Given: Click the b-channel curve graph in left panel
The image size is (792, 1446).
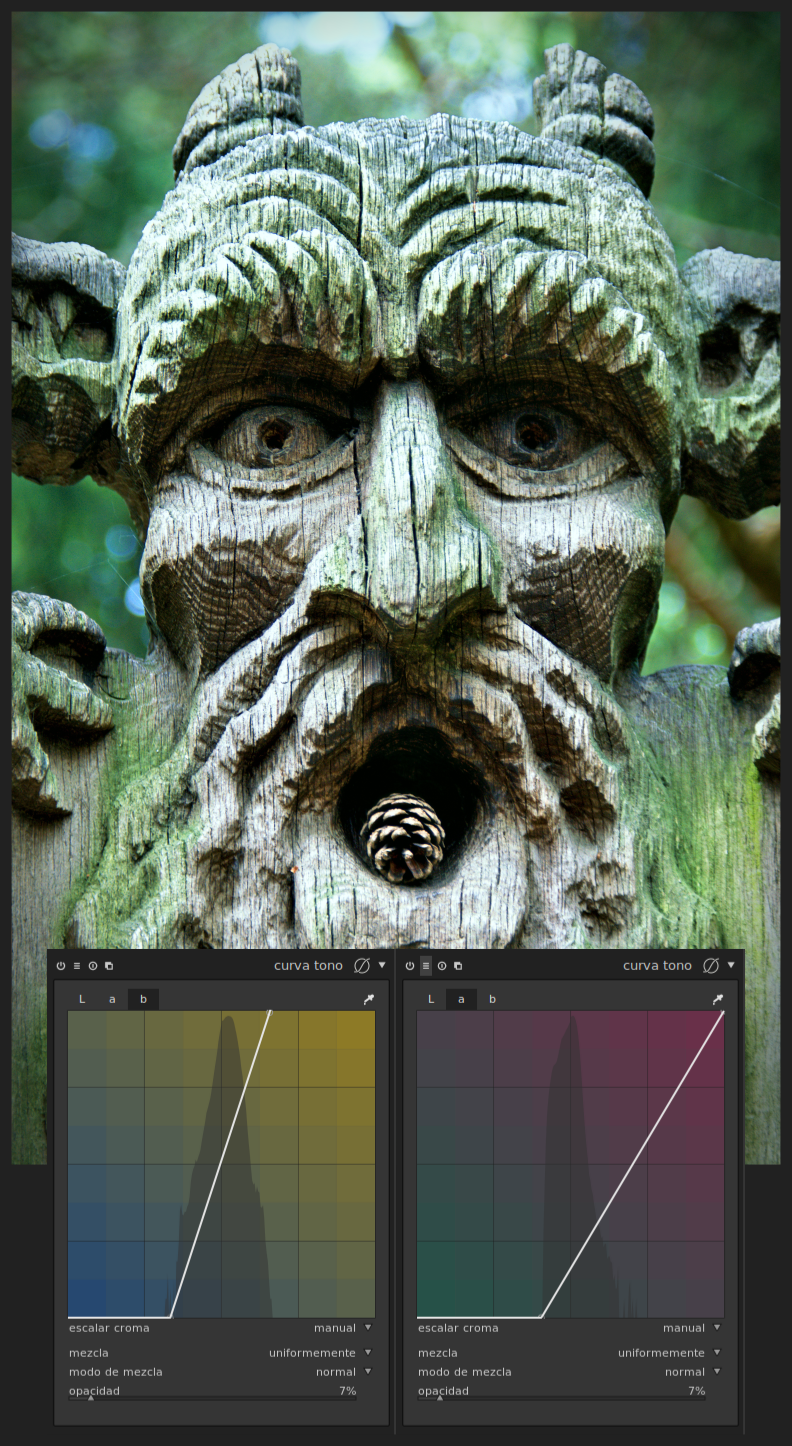Looking at the screenshot, I should coord(221,1164).
